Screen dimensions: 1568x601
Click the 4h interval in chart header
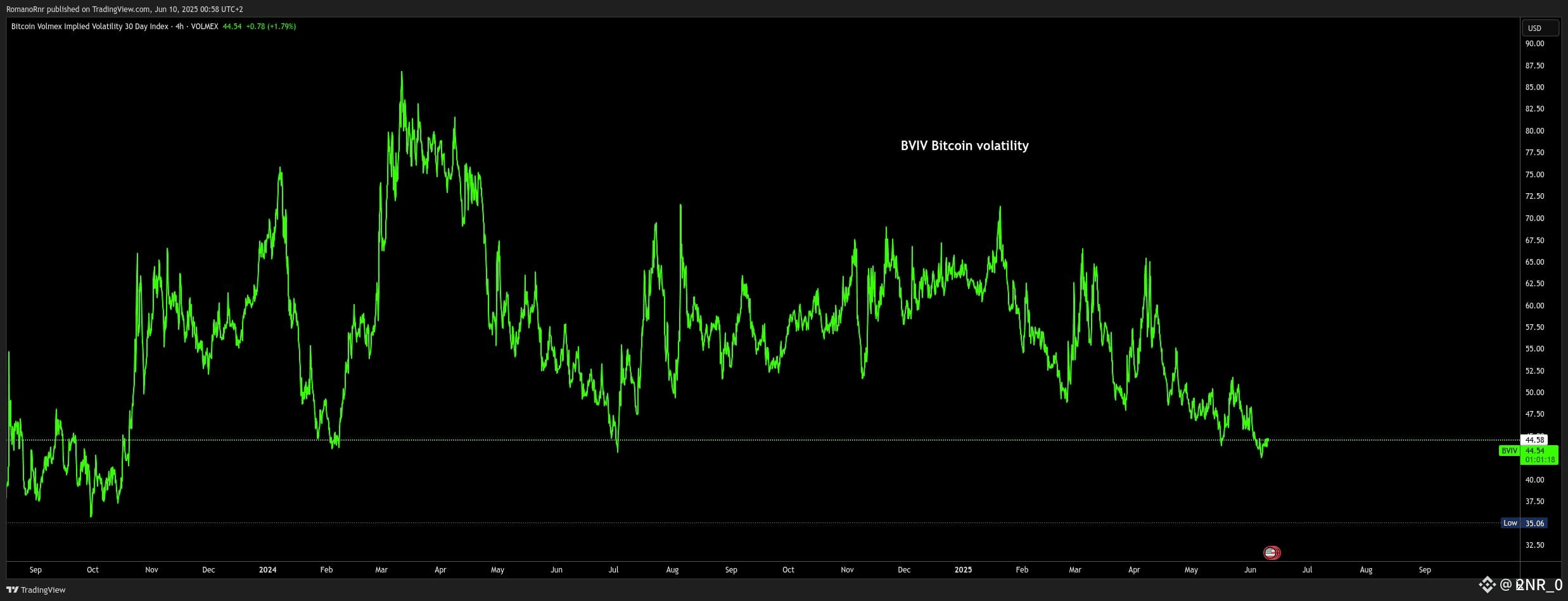tap(180, 27)
